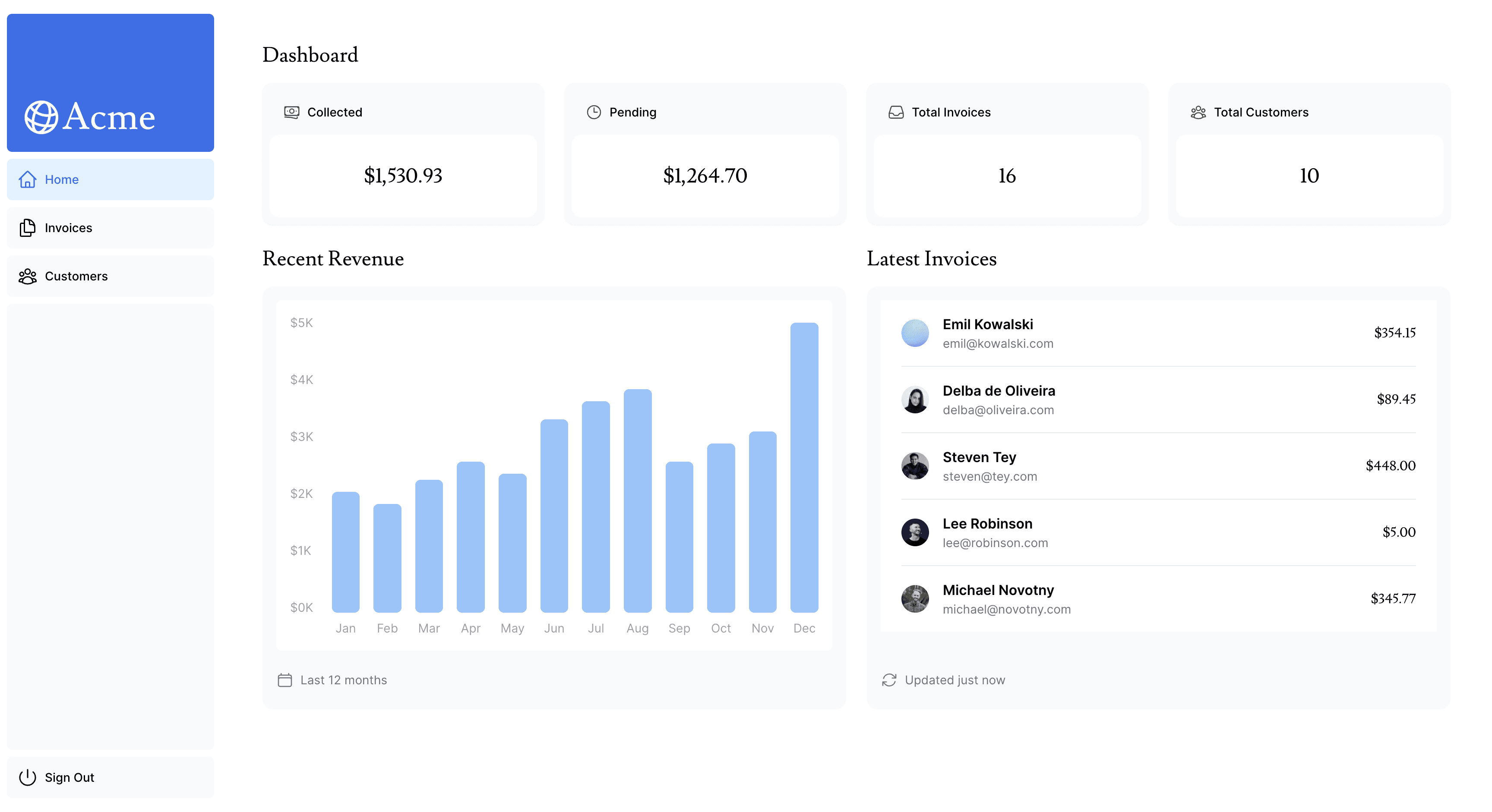The image size is (1492, 812).
Task: Click Emil Kowalski's blue avatar
Action: tap(914, 333)
